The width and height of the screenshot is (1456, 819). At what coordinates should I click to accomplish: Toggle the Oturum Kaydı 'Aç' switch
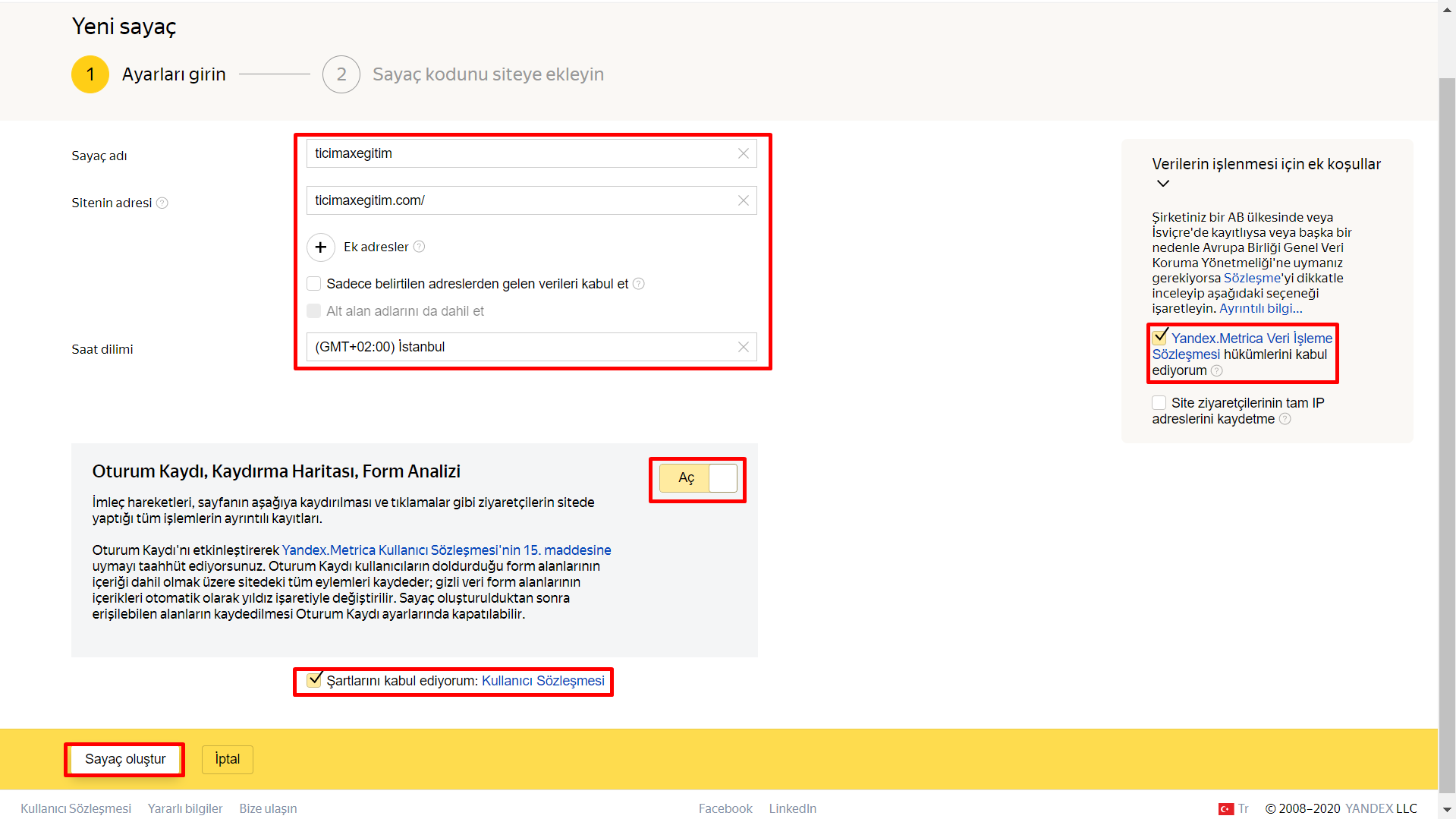(698, 478)
